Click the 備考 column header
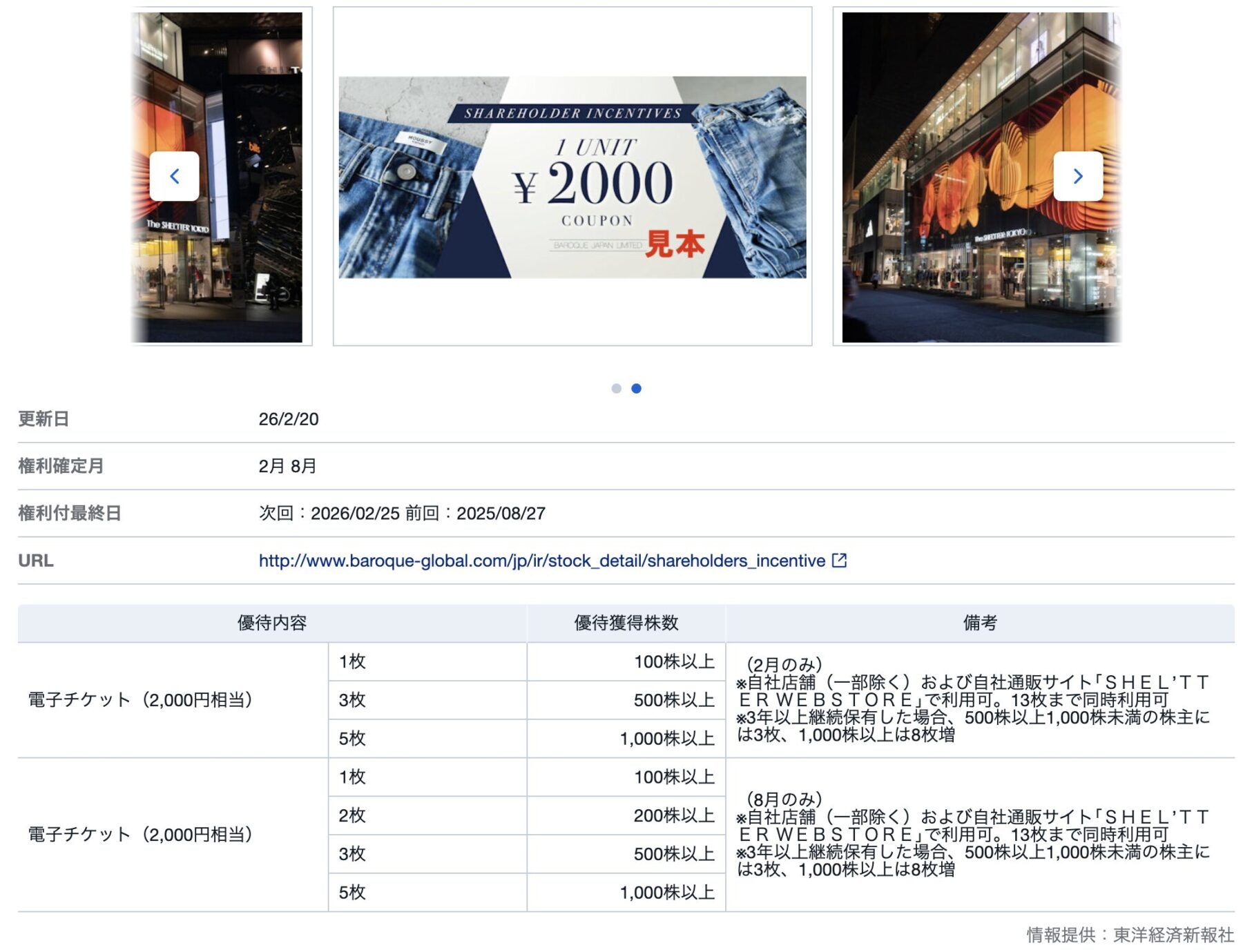Screen dimensions: 1243x952 click(979, 623)
